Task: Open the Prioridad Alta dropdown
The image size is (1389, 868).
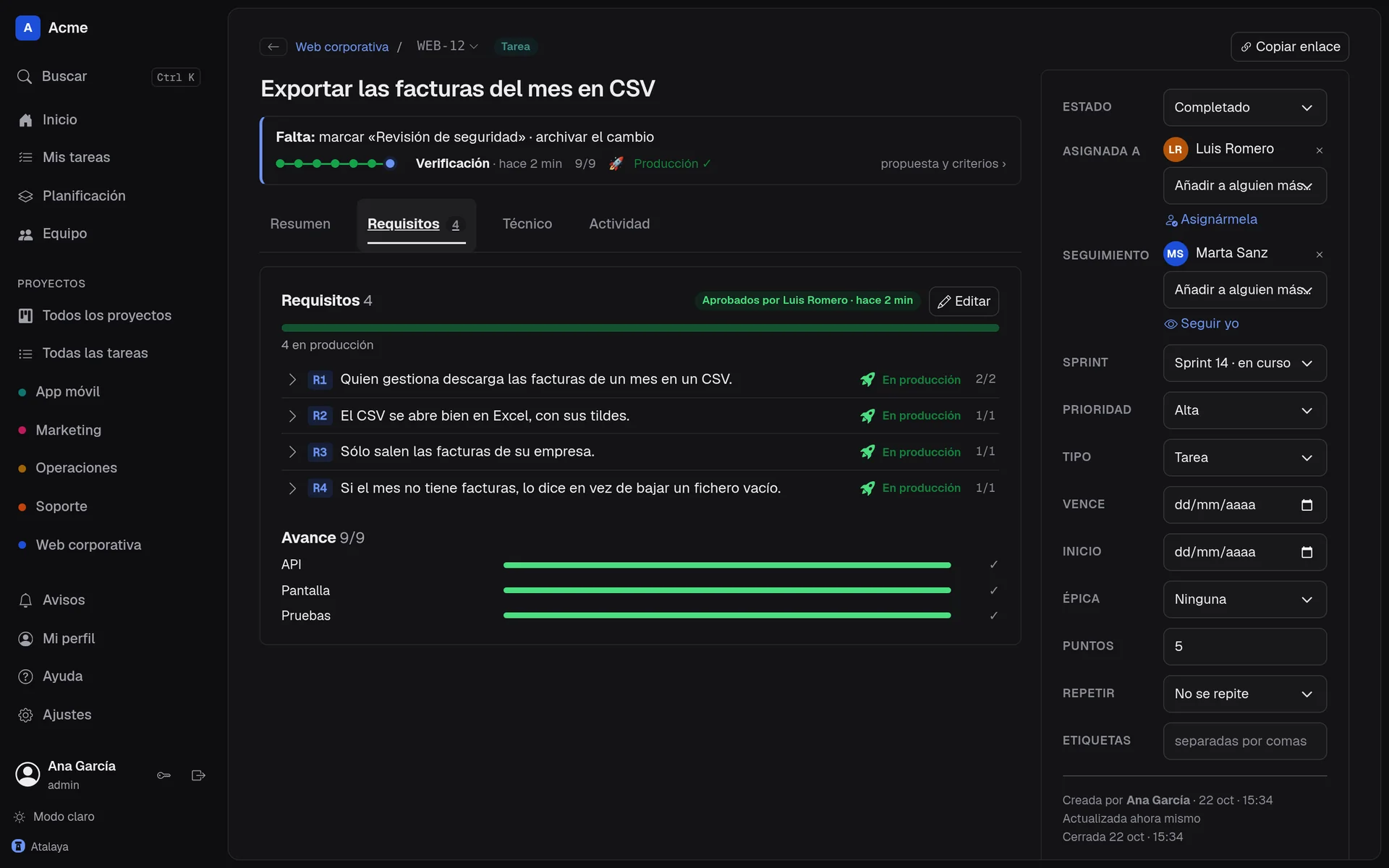Action: coord(1244,410)
